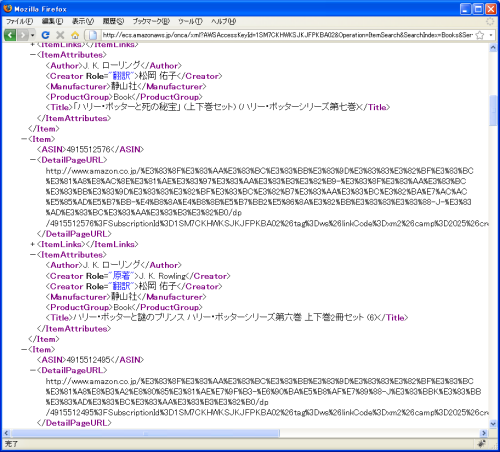Click the greyed Forward arrow button
Viewport: 500px width, 452px height.
[23, 35]
